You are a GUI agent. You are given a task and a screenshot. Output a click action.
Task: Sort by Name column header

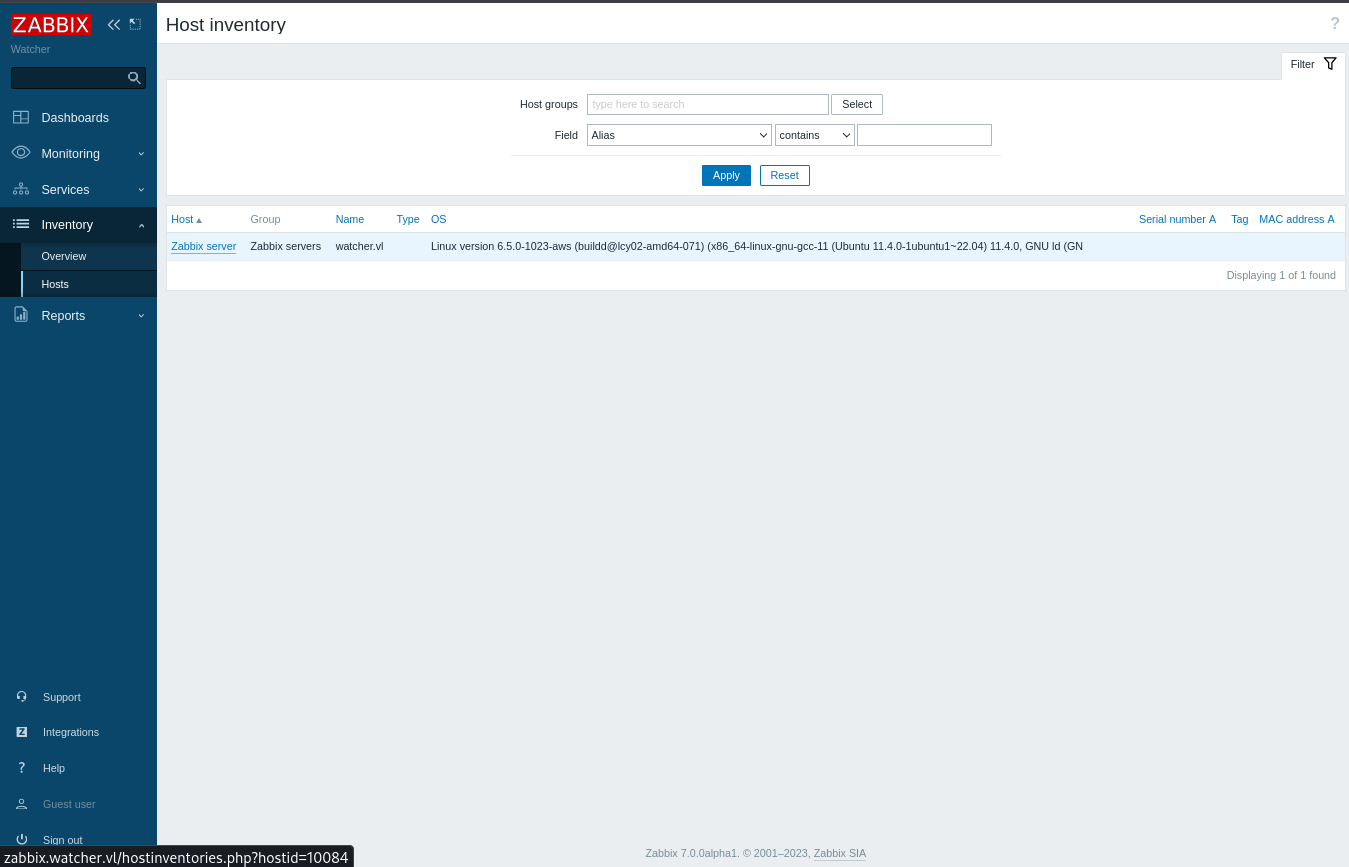point(350,219)
